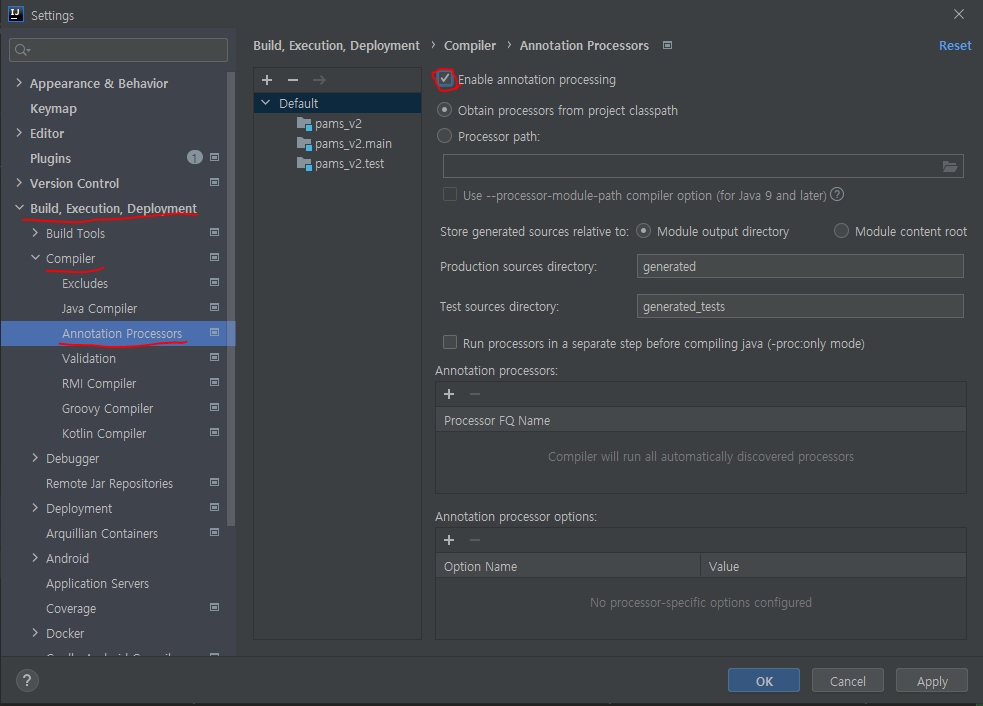Click the project settings icon beside Version Control
Screen dimensions: 983x706
(214, 182)
